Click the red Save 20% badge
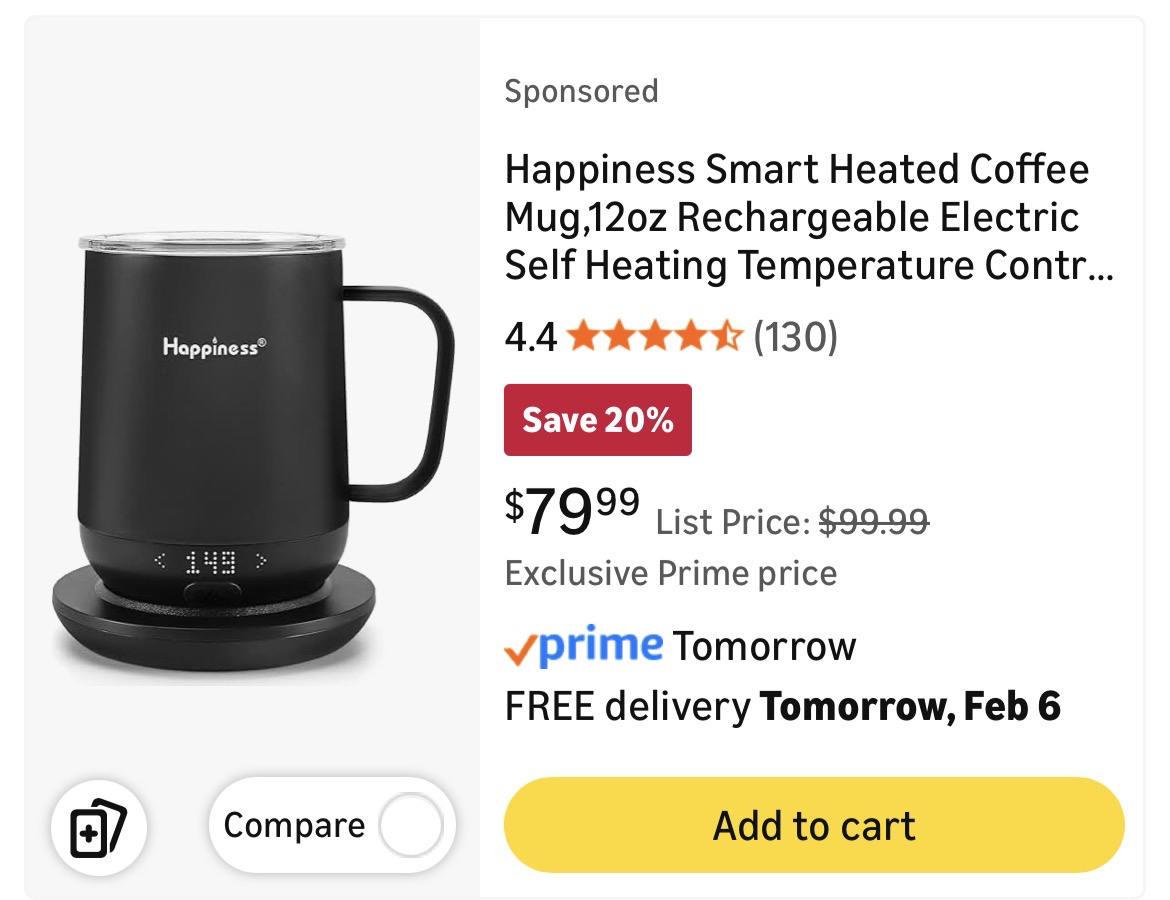This screenshot has width=1170, height=900. (597, 420)
